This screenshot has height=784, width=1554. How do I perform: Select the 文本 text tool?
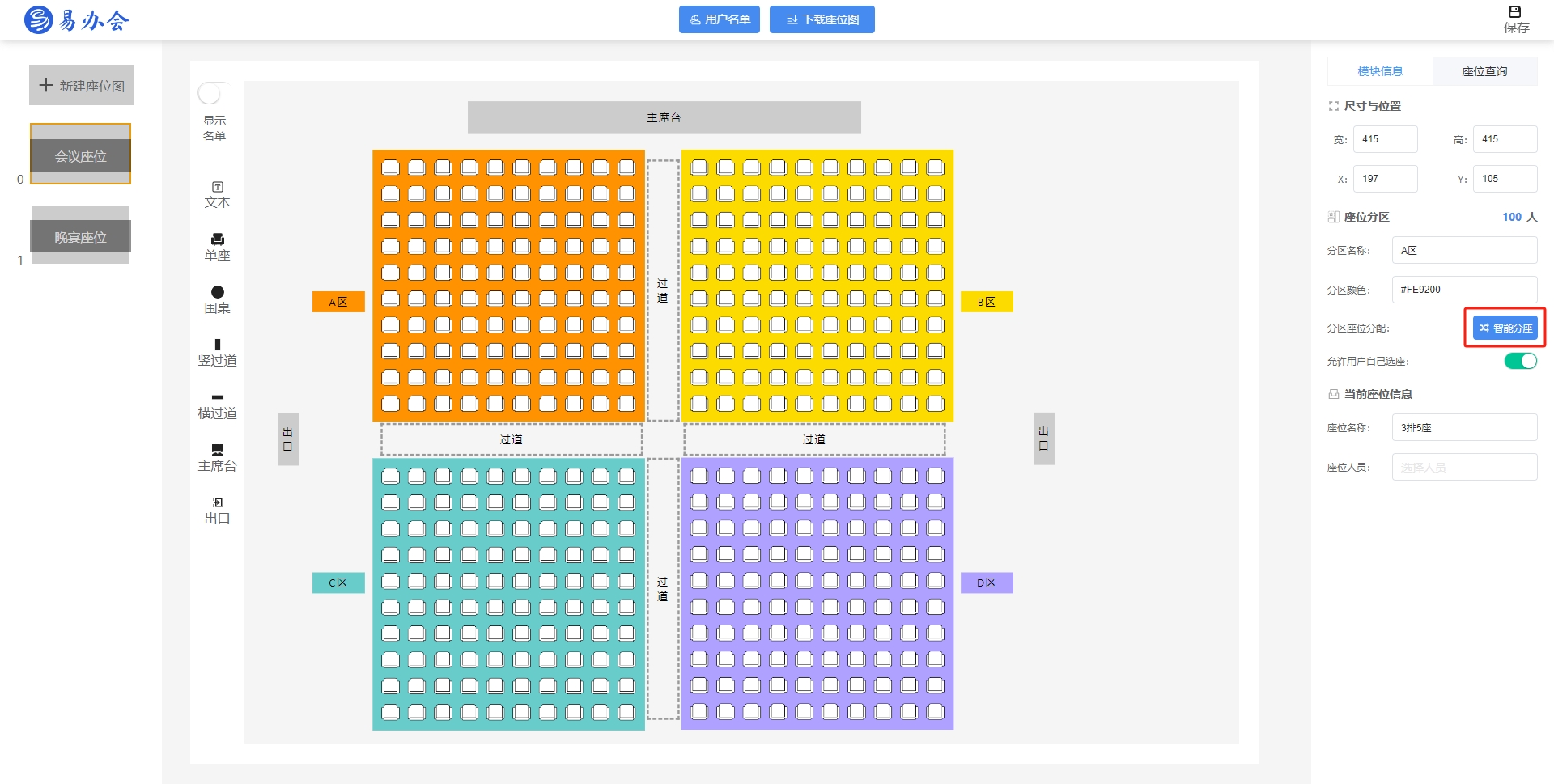coord(217,195)
